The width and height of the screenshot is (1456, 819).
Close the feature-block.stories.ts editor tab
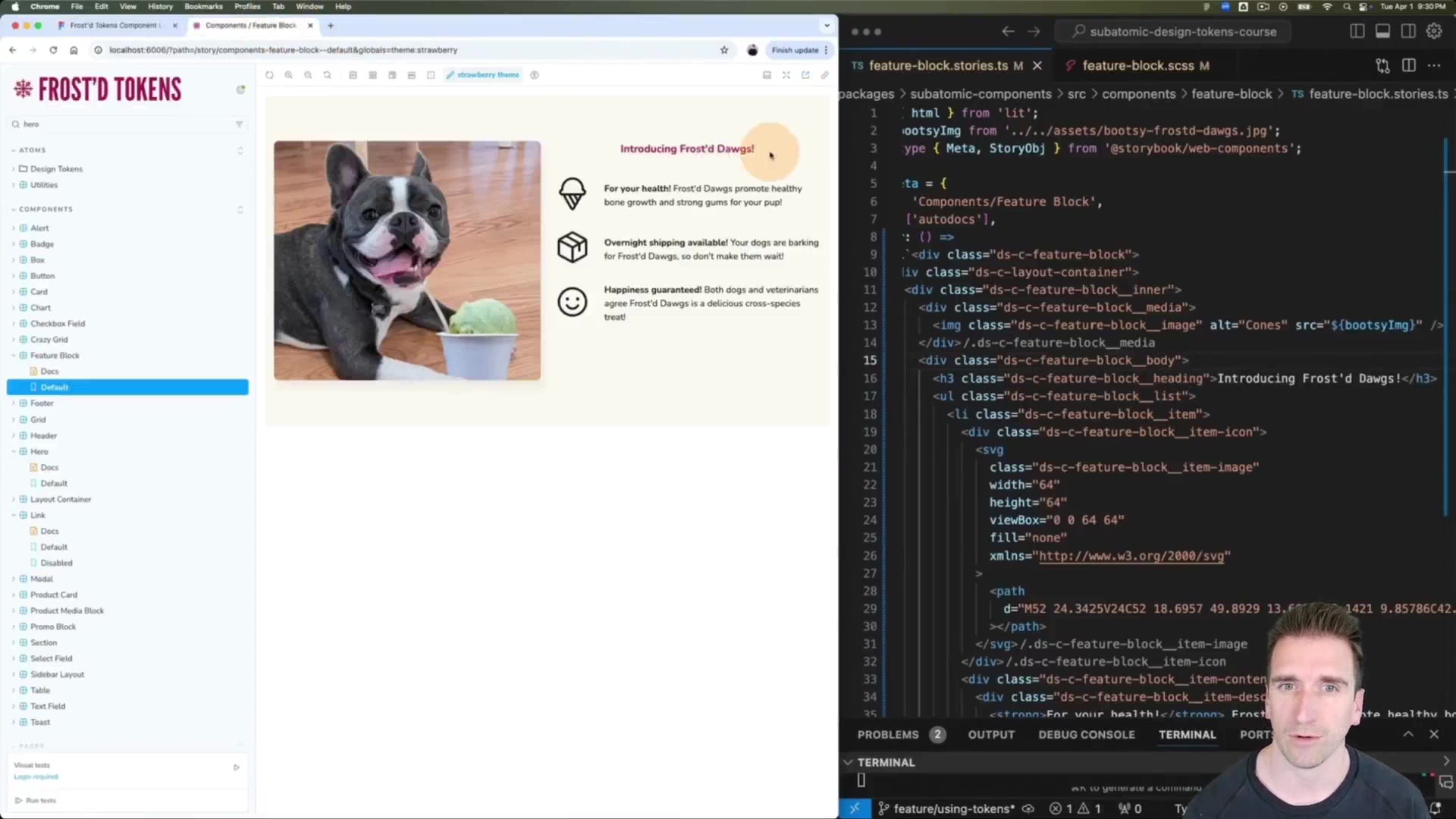(1037, 66)
